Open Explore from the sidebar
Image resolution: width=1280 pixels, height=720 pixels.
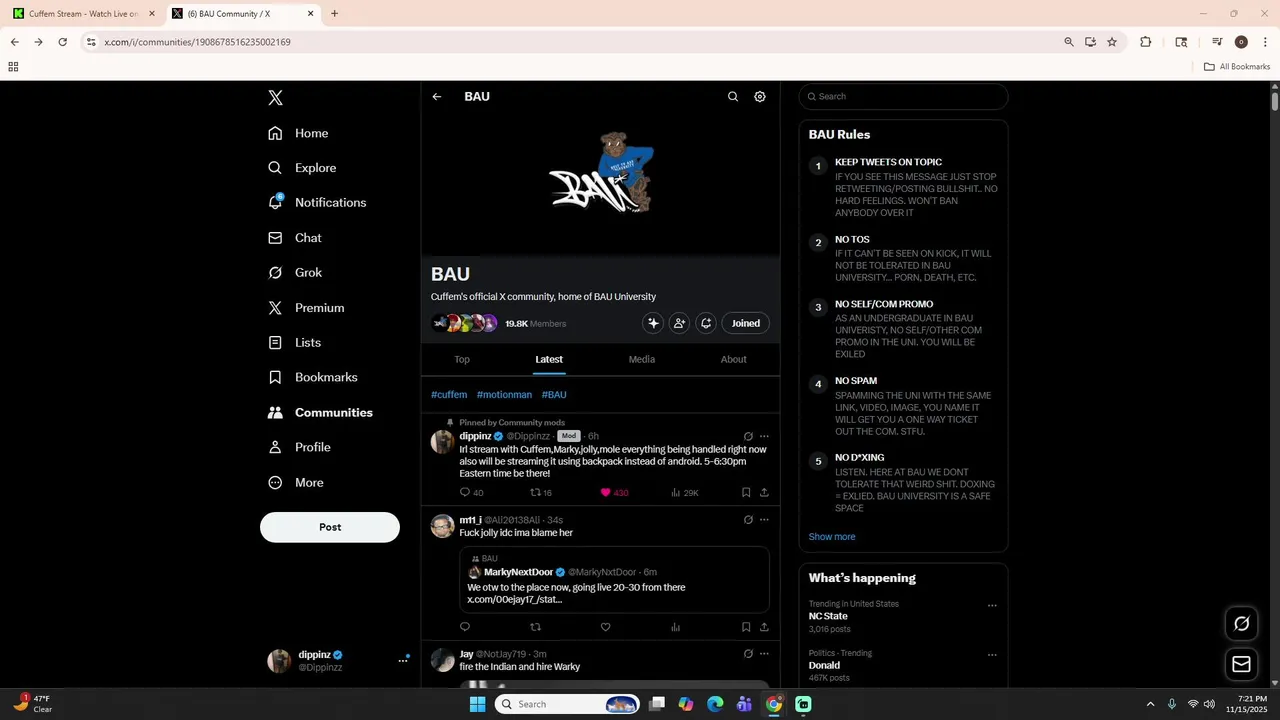pyautogui.click(x=302, y=168)
